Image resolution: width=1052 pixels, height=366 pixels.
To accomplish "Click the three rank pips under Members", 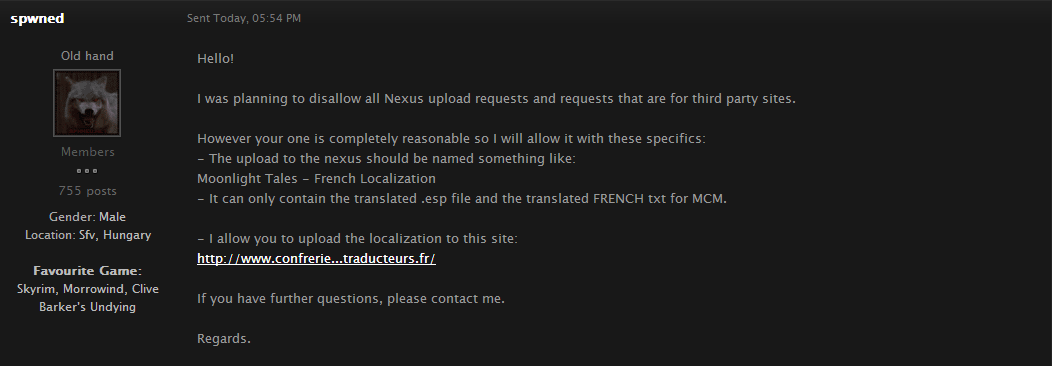I will (x=87, y=171).
